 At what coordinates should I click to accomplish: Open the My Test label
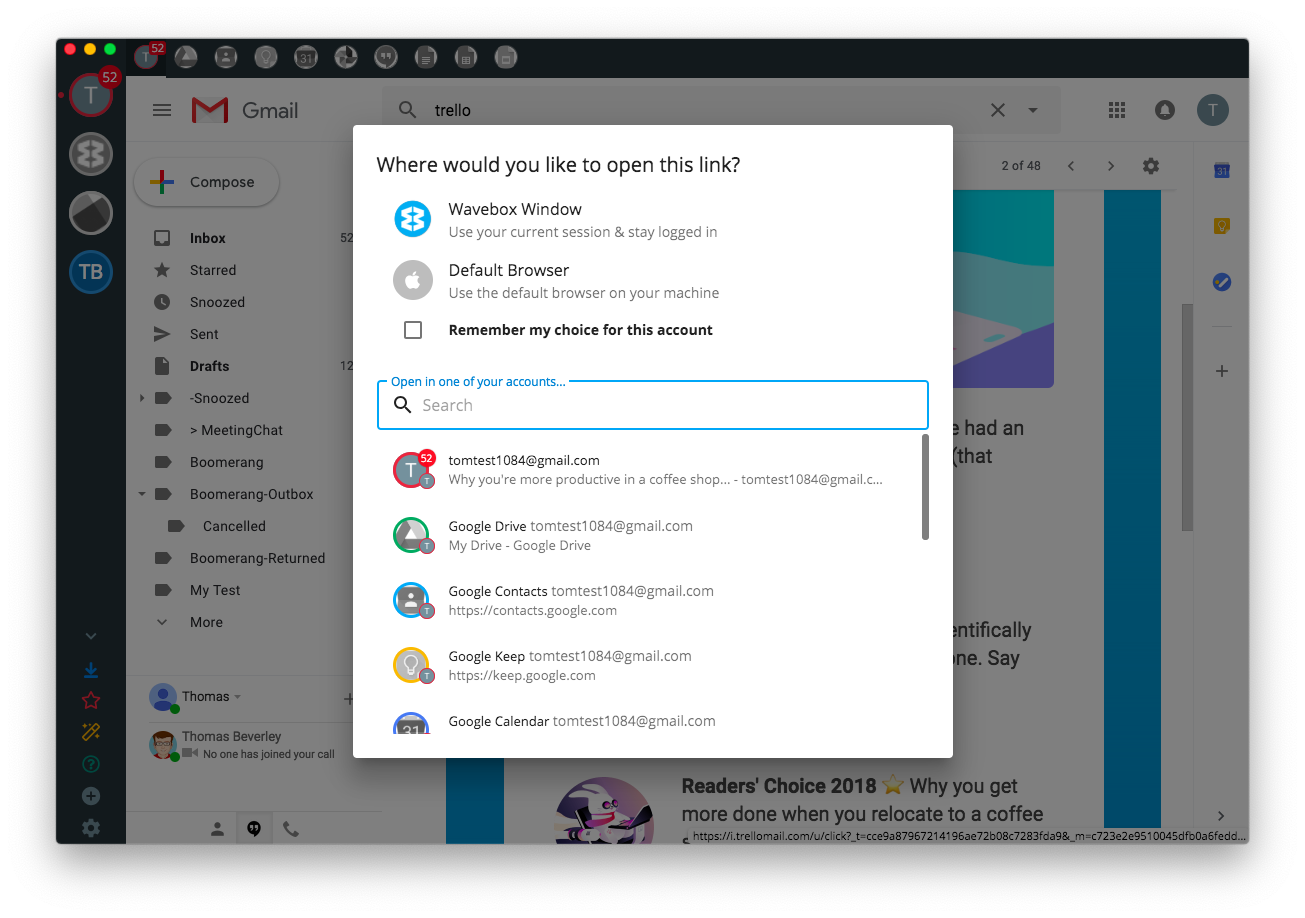215,590
